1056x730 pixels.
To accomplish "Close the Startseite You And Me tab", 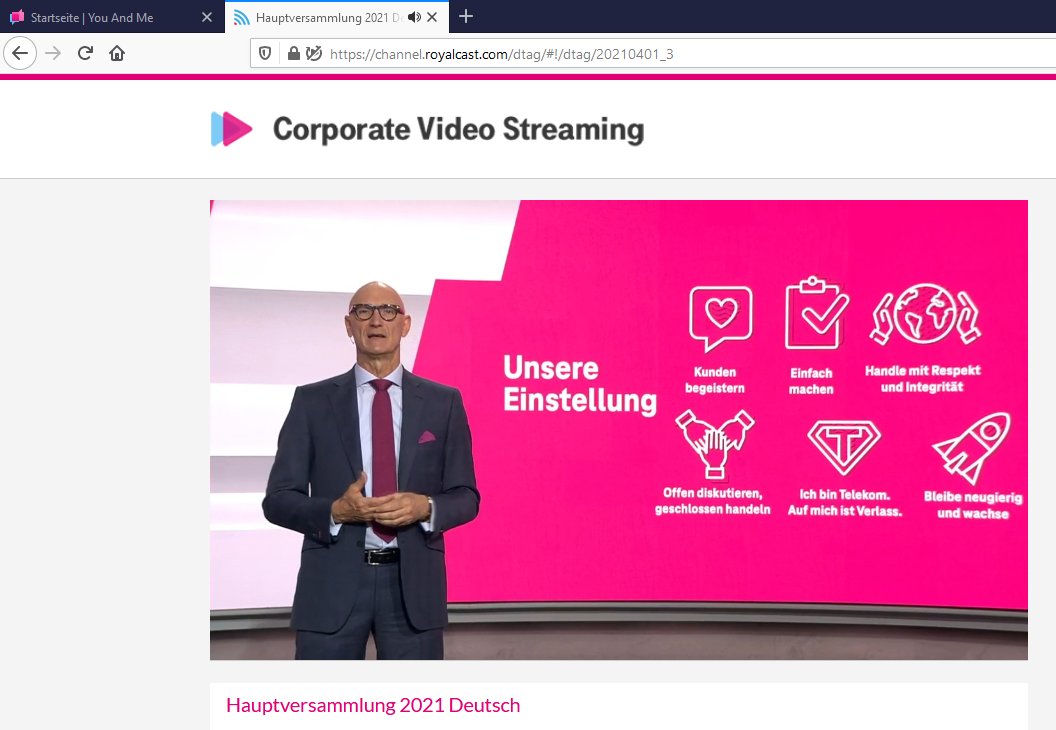I will [207, 17].
